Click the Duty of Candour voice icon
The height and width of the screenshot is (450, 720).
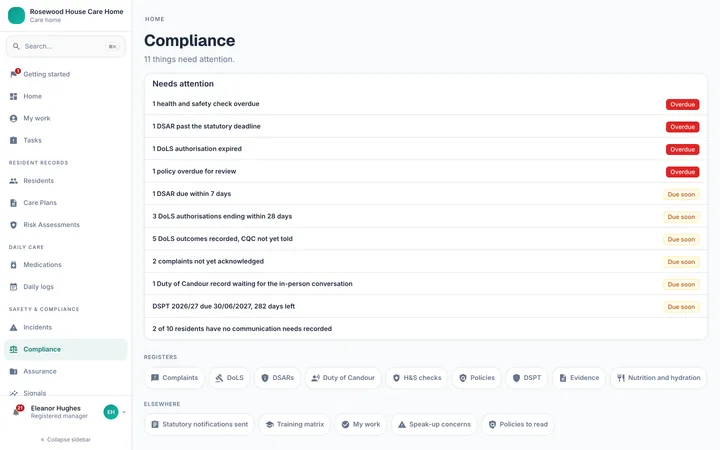315,378
